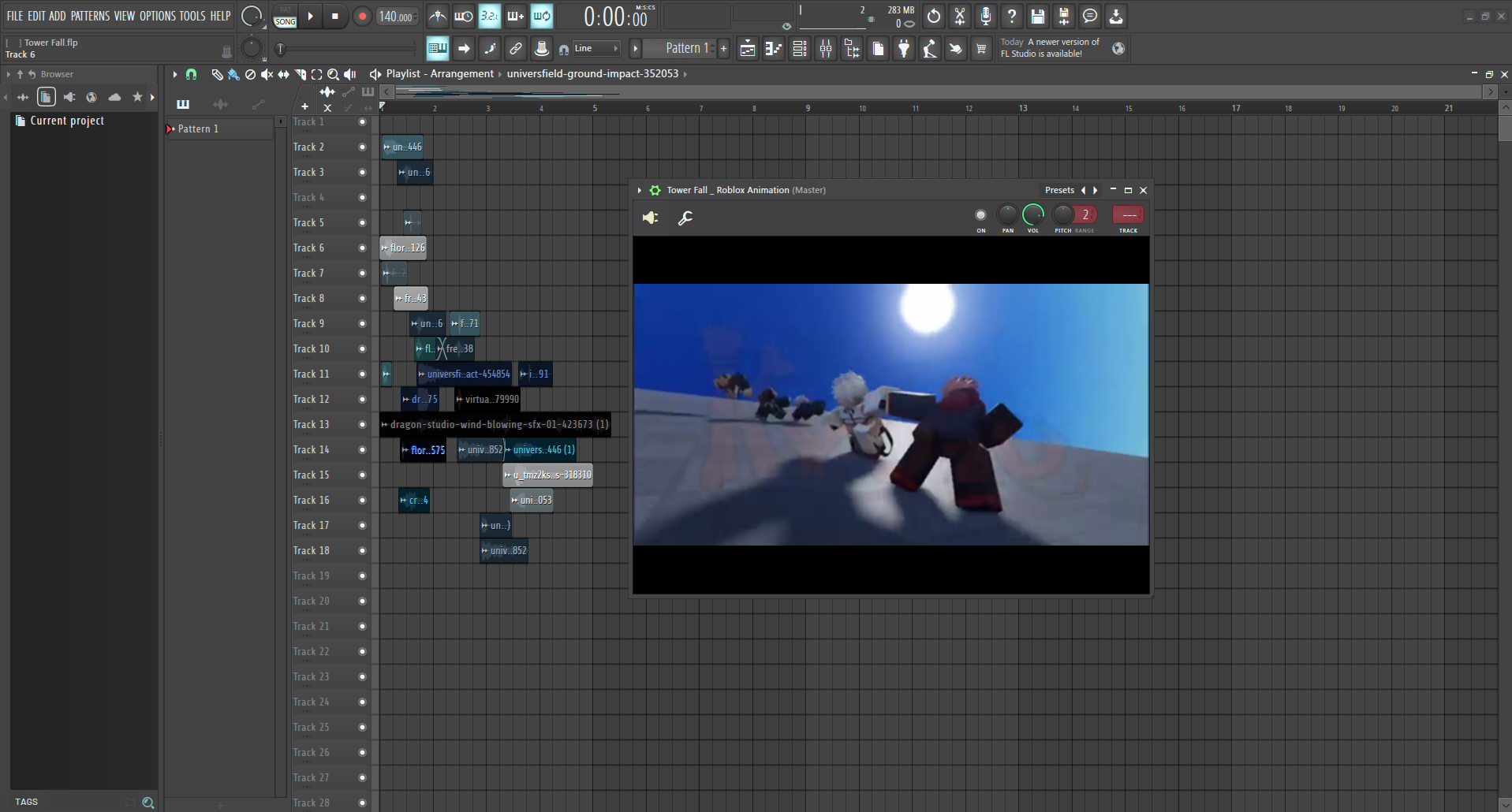Click the plugin mixer TRACK selector
The width and height of the screenshot is (1512, 812).
click(x=1128, y=214)
